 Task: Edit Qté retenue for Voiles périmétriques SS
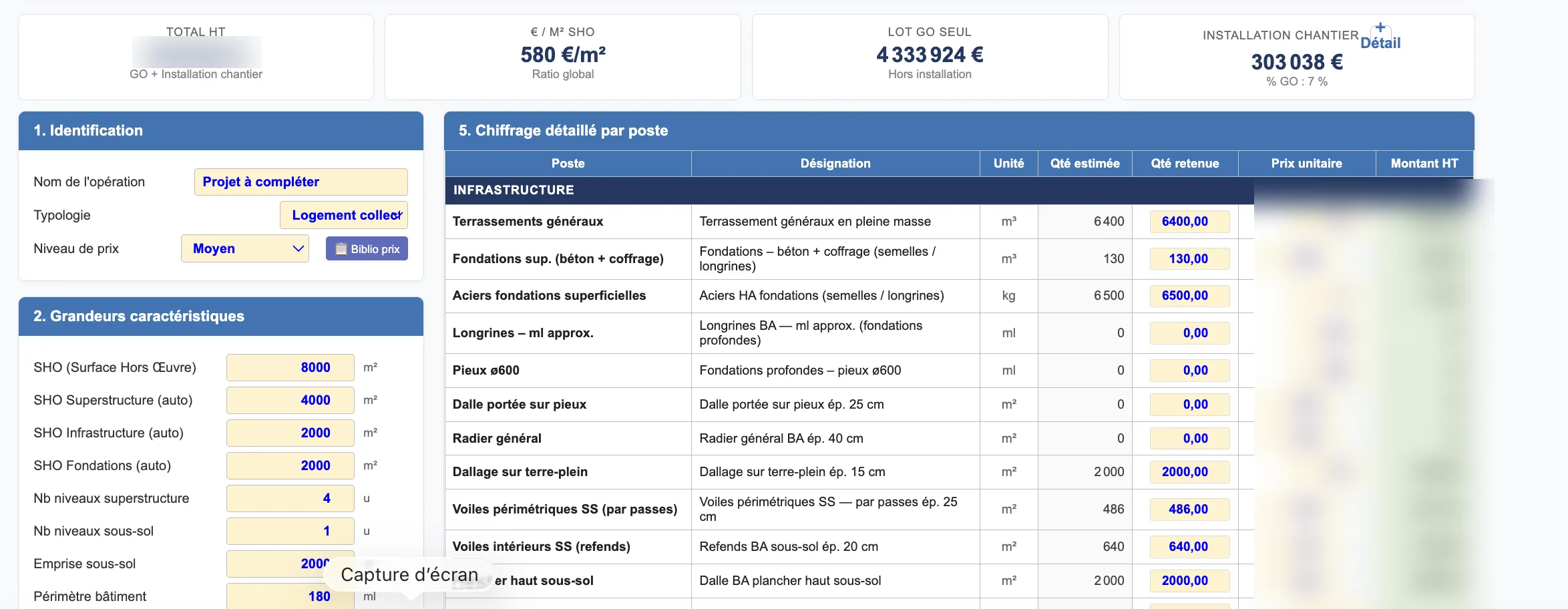pyautogui.click(x=1189, y=510)
